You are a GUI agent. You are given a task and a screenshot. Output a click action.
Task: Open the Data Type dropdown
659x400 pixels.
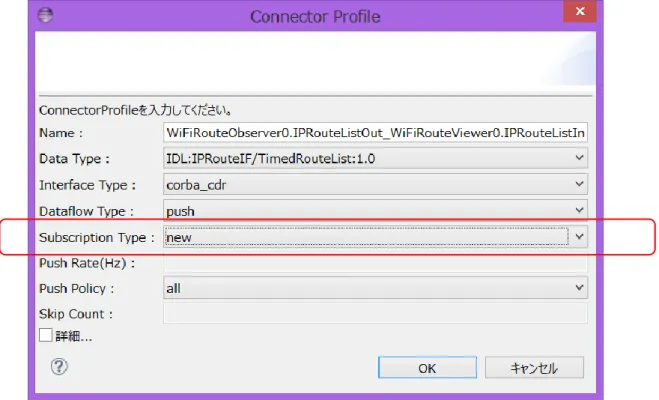tap(375, 158)
